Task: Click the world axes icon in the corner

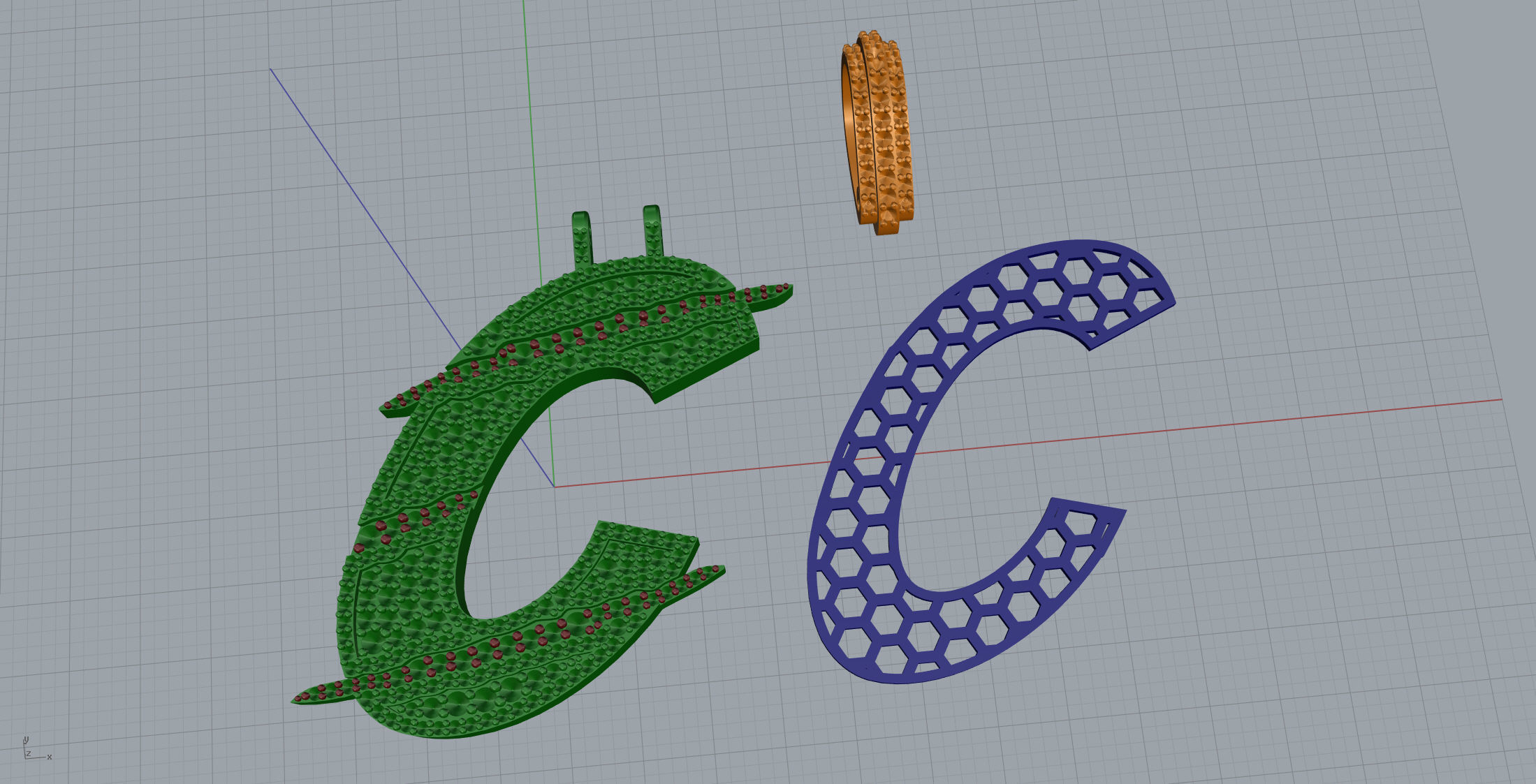Action: (36, 748)
